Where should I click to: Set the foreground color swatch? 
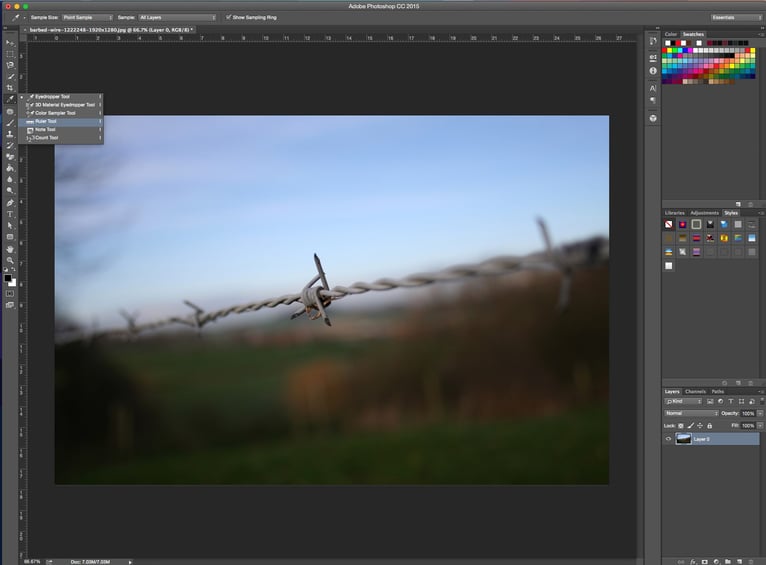click(x=7, y=278)
